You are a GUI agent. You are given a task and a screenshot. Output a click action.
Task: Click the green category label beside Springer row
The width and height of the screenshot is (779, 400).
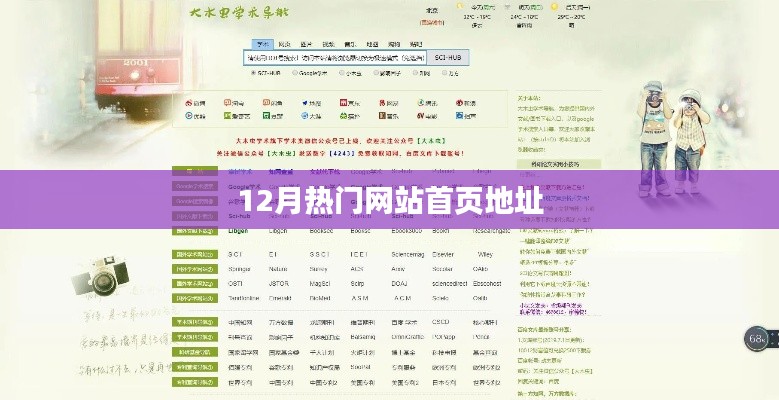point(195,269)
